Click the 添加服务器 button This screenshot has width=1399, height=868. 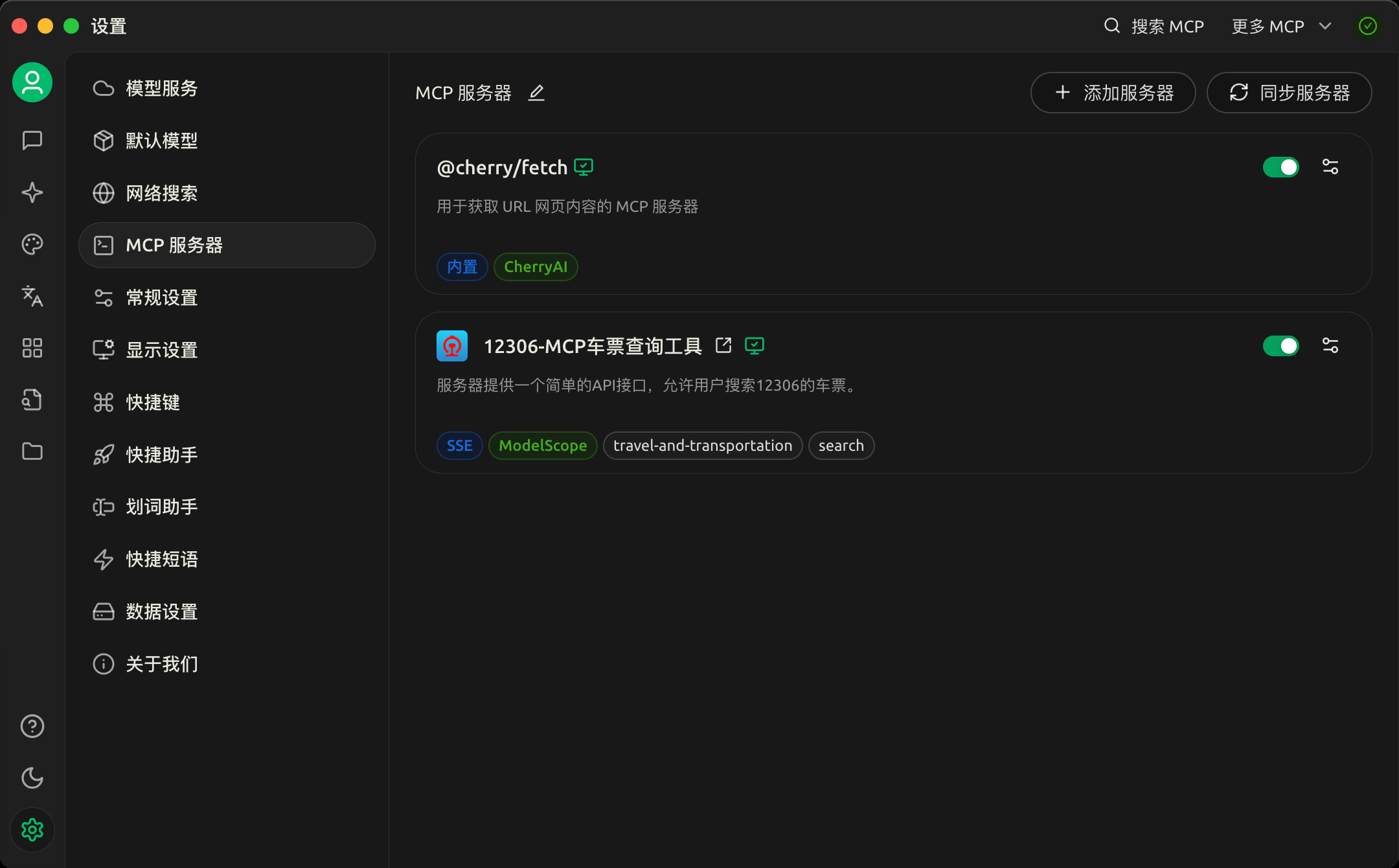click(1113, 93)
